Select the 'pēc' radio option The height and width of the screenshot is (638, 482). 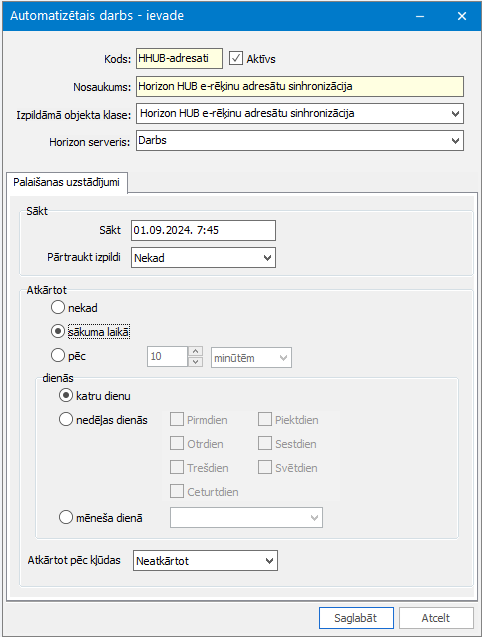tap(58, 355)
